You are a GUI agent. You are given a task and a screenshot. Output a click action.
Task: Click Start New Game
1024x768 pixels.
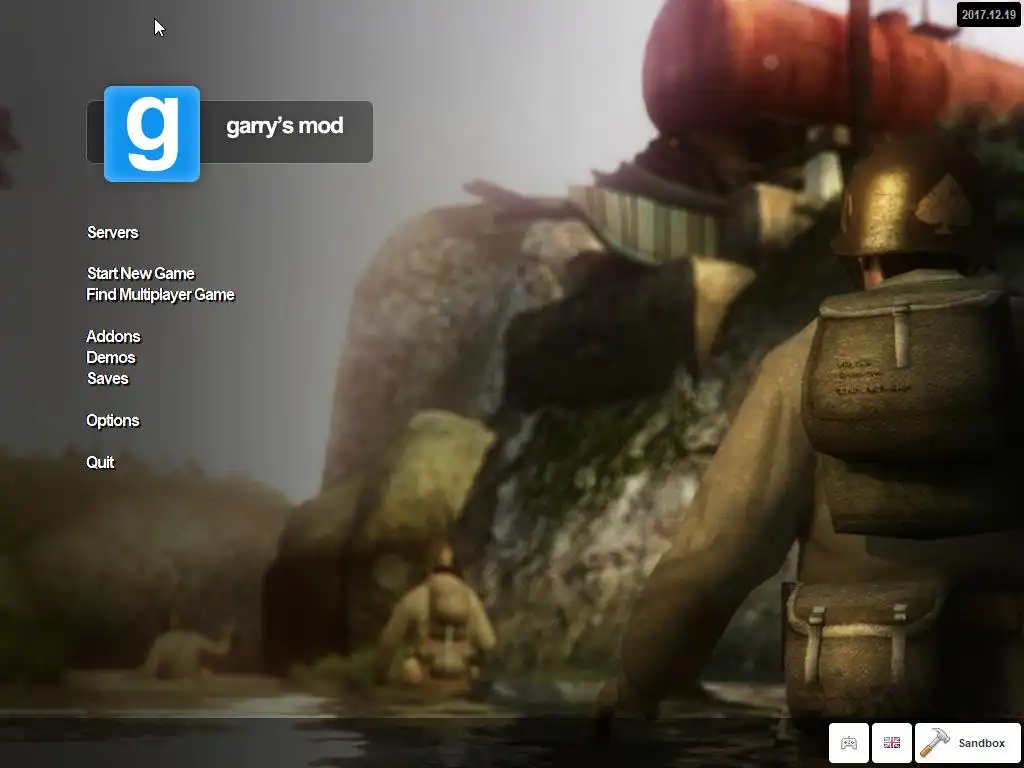point(140,273)
